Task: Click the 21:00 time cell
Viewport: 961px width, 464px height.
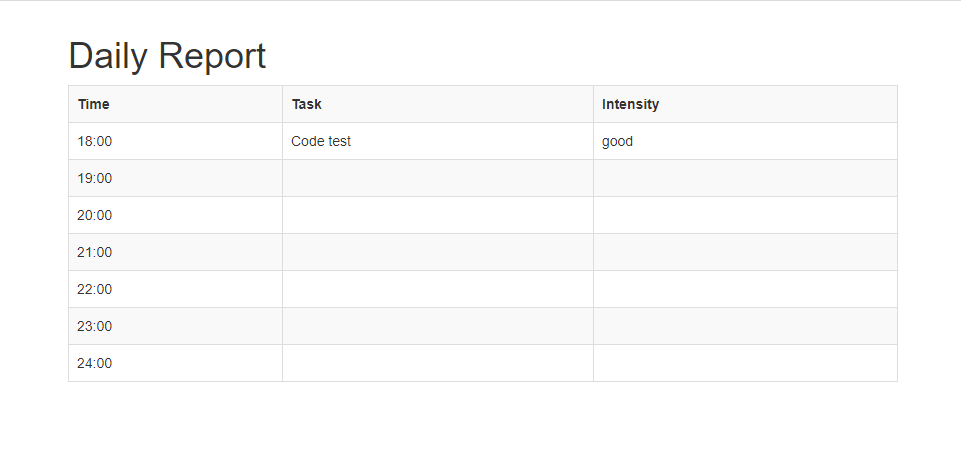Action: [95, 252]
